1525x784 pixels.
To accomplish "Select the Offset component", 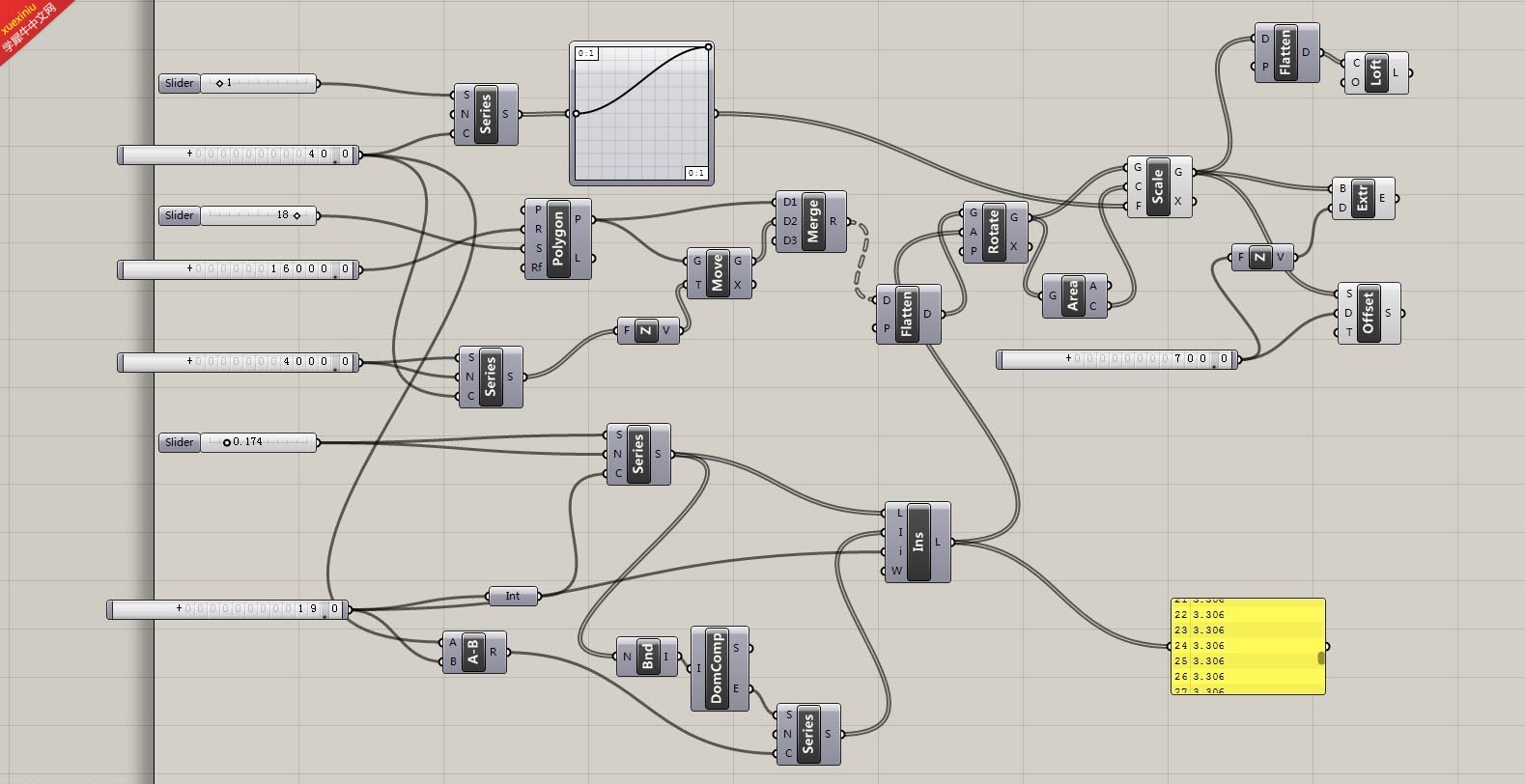I will [x=1368, y=313].
